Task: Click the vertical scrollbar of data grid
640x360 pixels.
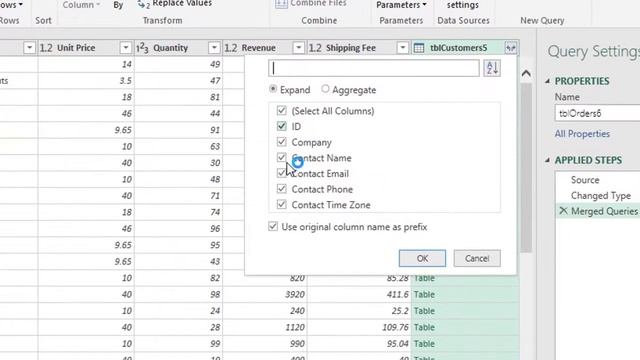Action: tap(526, 167)
